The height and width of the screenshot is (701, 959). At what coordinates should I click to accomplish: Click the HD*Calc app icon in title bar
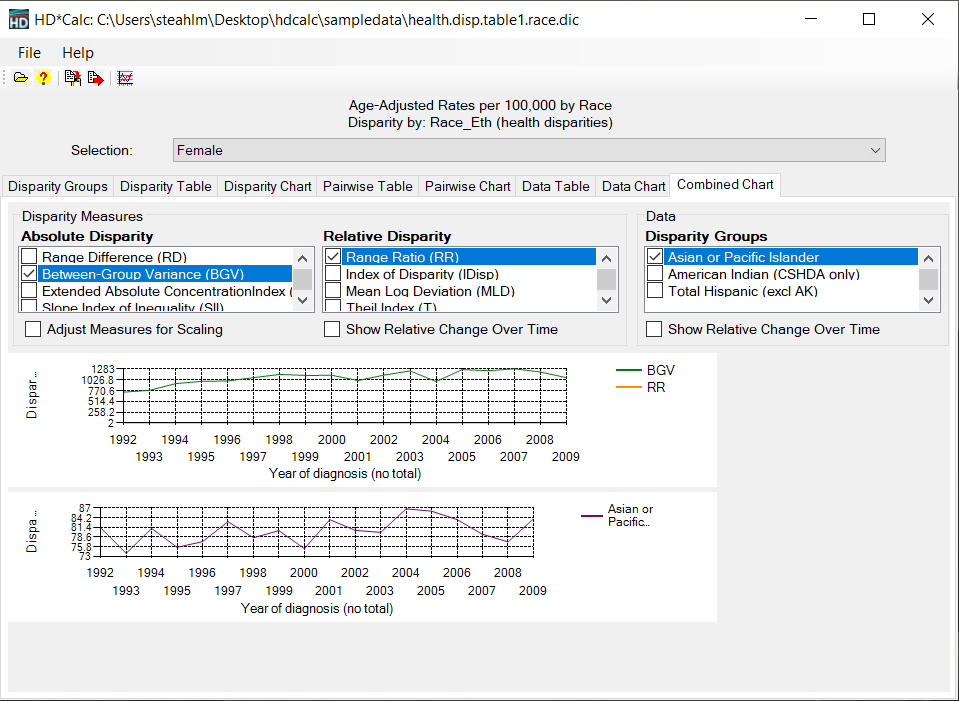pyautogui.click(x=18, y=20)
